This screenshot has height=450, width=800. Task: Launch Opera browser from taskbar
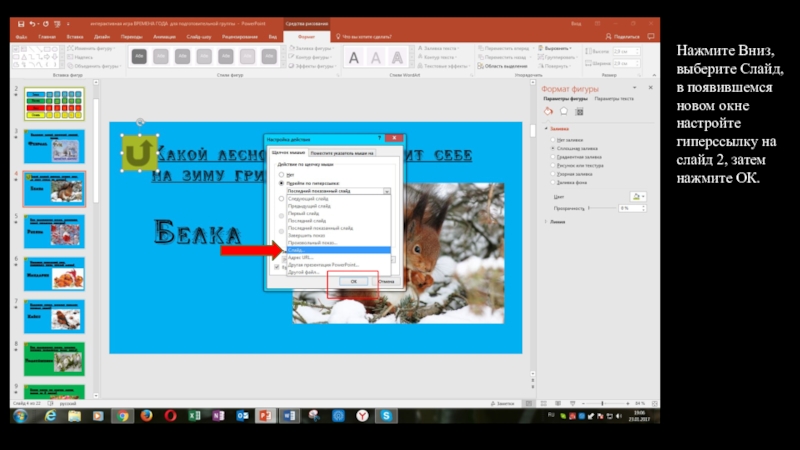pyautogui.click(x=170, y=415)
